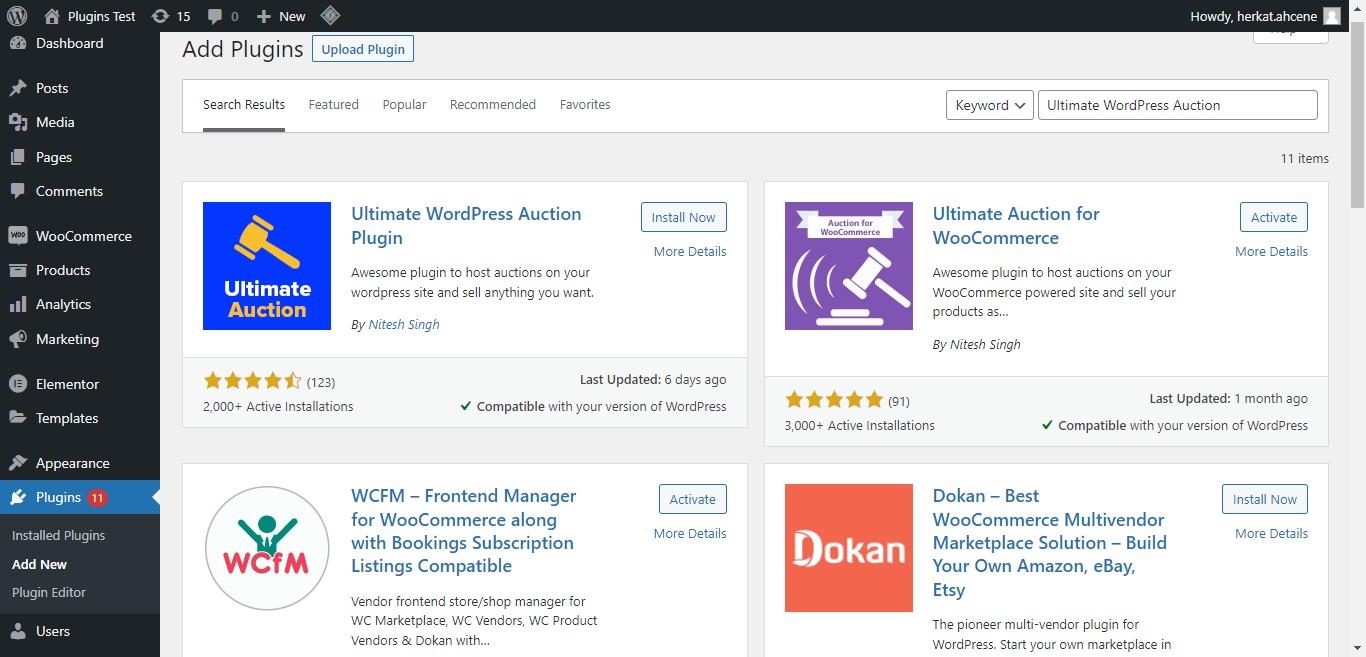The image size is (1366, 657).
Task: Go to Analytics in the sidebar
Action: pyautogui.click(x=63, y=304)
